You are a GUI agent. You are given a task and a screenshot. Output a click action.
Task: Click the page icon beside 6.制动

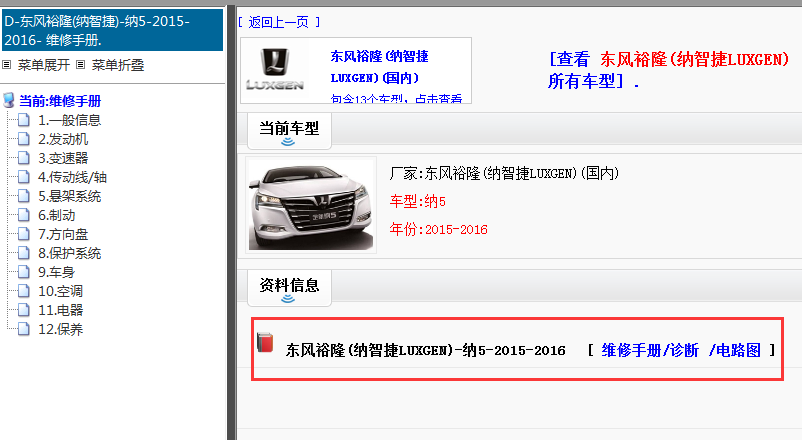(24, 215)
